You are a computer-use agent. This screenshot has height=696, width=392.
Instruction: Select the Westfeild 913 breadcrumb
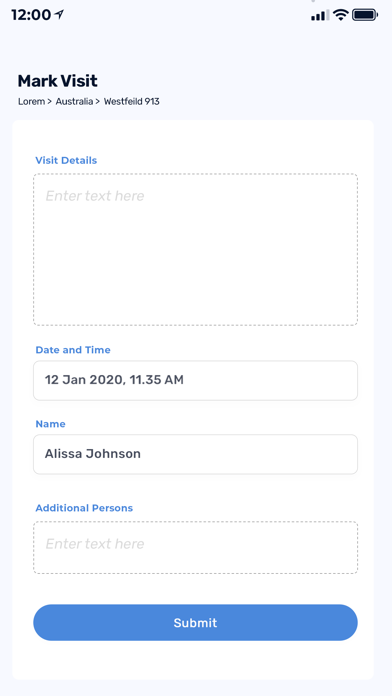coord(131,102)
